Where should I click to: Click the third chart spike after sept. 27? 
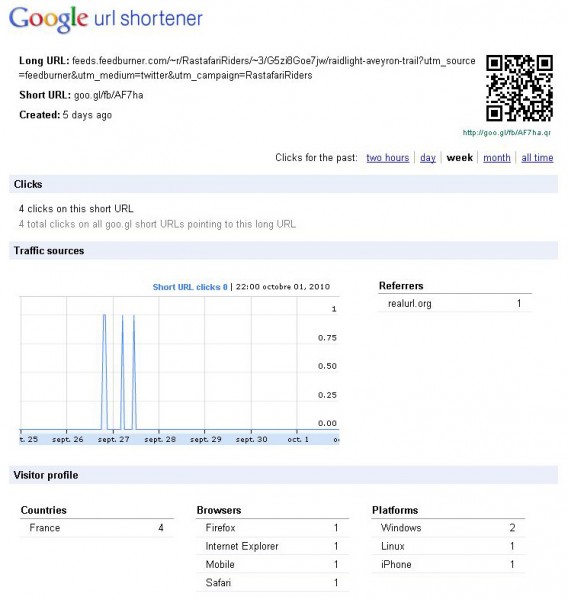134,372
